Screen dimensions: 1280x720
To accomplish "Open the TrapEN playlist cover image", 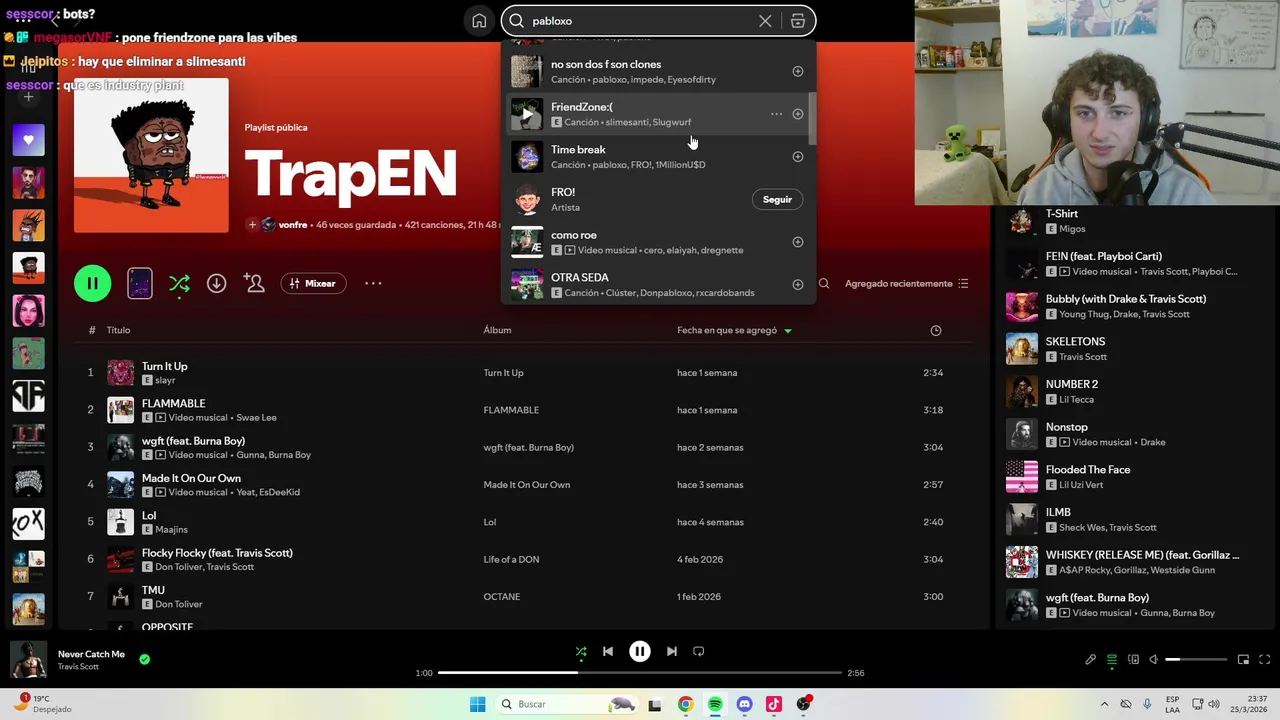I will point(151,155).
